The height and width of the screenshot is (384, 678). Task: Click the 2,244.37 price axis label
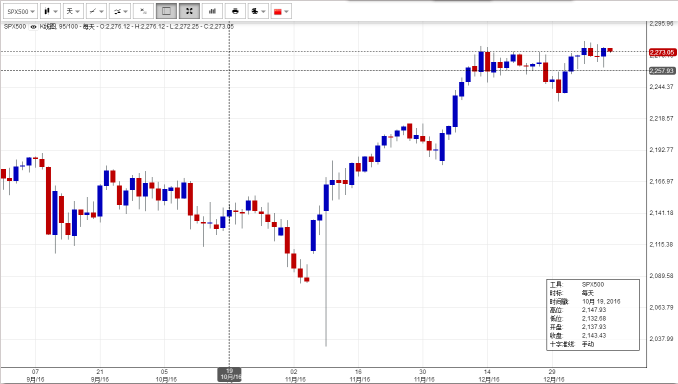pos(662,87)
